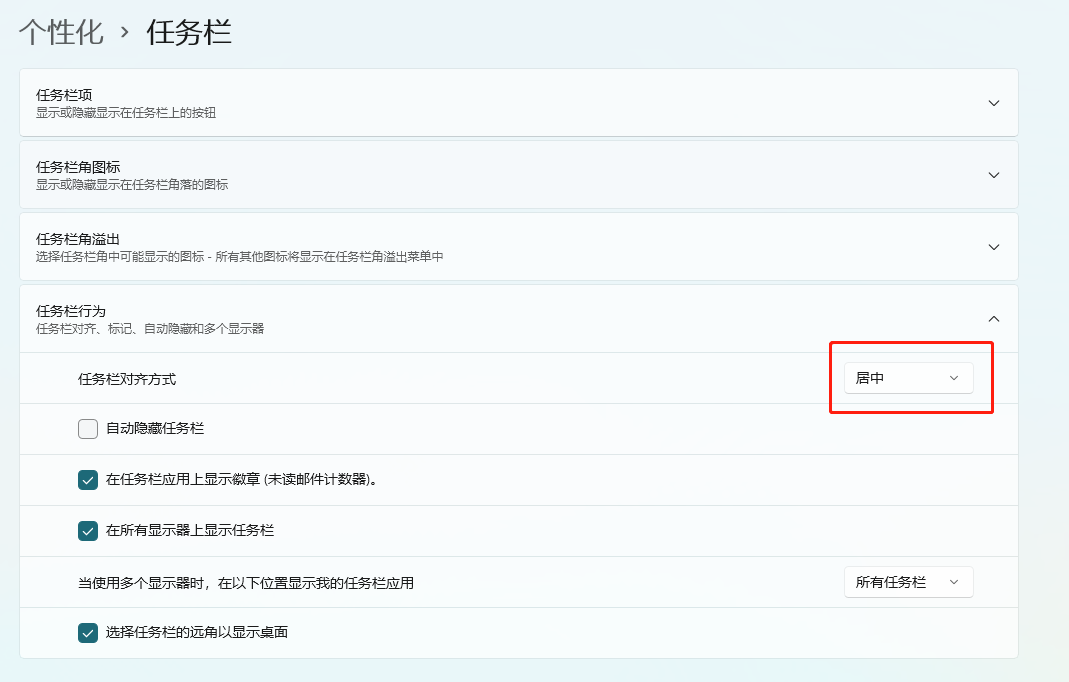
Task: Disable 在所有显示器上显示任务栏 checkbox
Action: [88, 531]
